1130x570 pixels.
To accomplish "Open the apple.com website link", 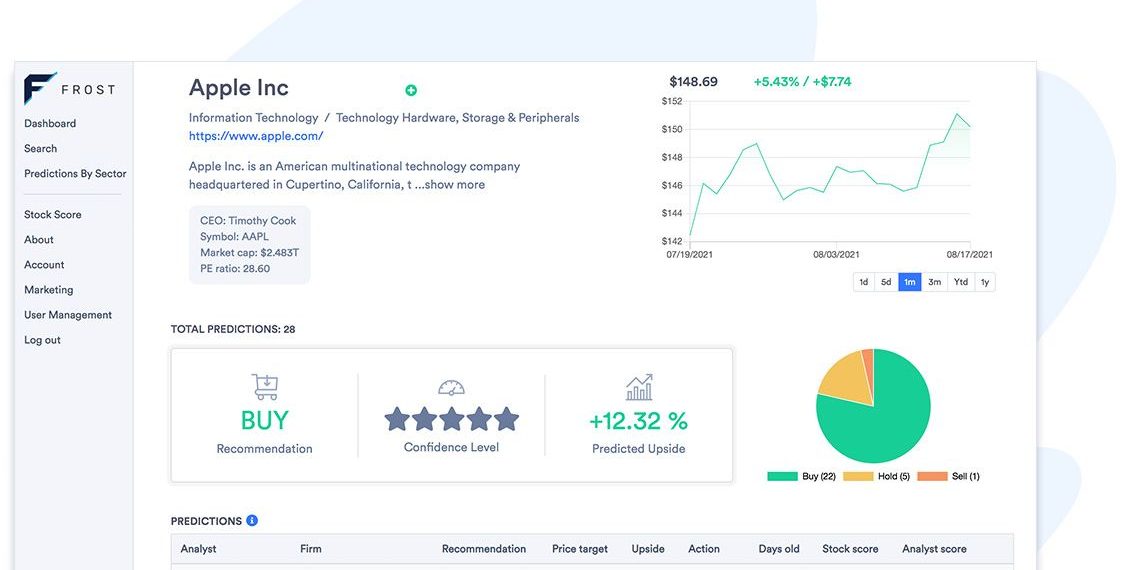I will click(x=256, y=135).
